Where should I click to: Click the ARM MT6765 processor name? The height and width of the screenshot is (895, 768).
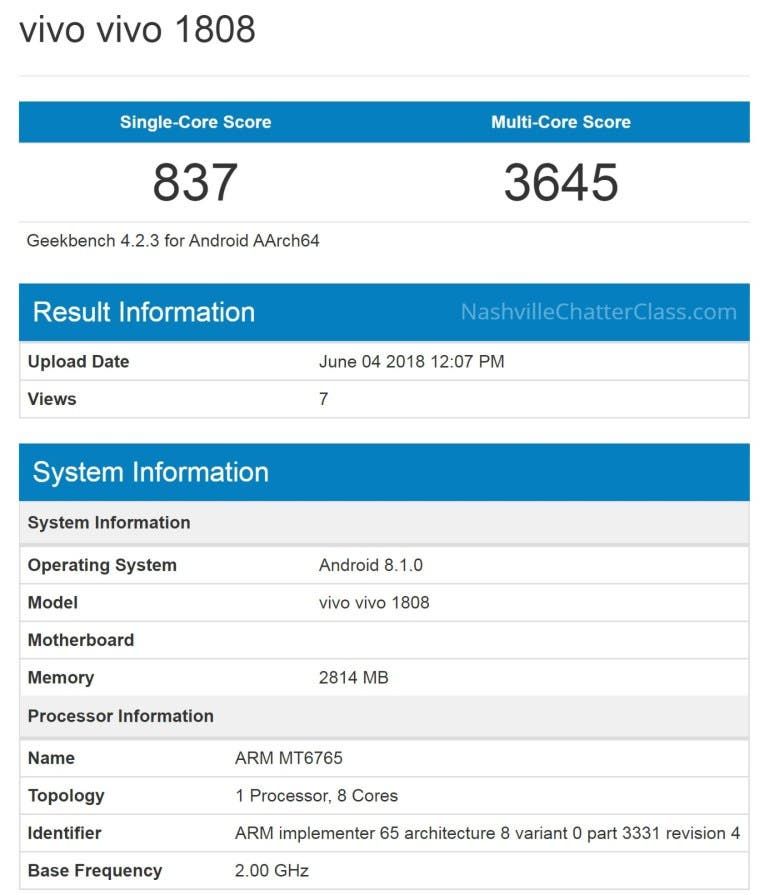(289, 759)
